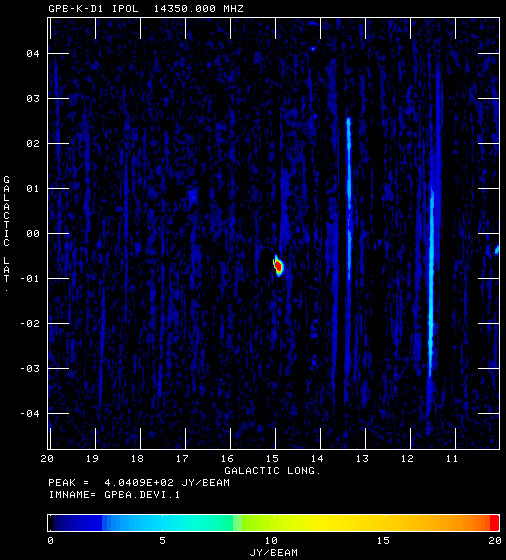Screen dimensions: 506x560
Task: Click the small source near latitude 04
Action: point(313,49)
